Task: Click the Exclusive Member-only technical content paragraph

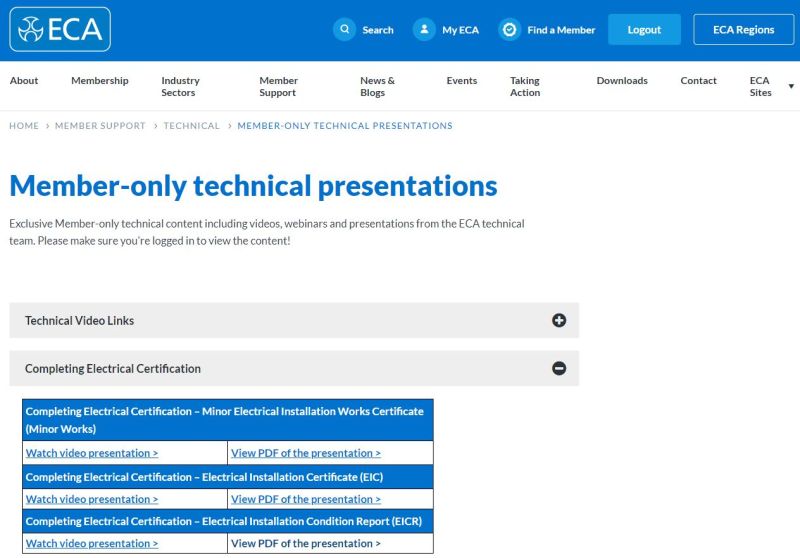Action: click(x=267, y=232)
